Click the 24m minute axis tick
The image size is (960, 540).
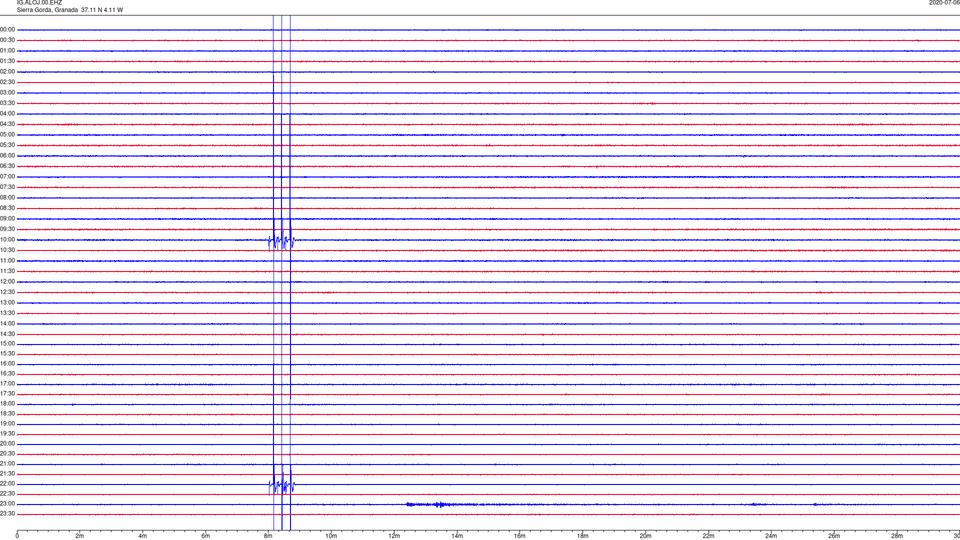(x=771, y=536)
